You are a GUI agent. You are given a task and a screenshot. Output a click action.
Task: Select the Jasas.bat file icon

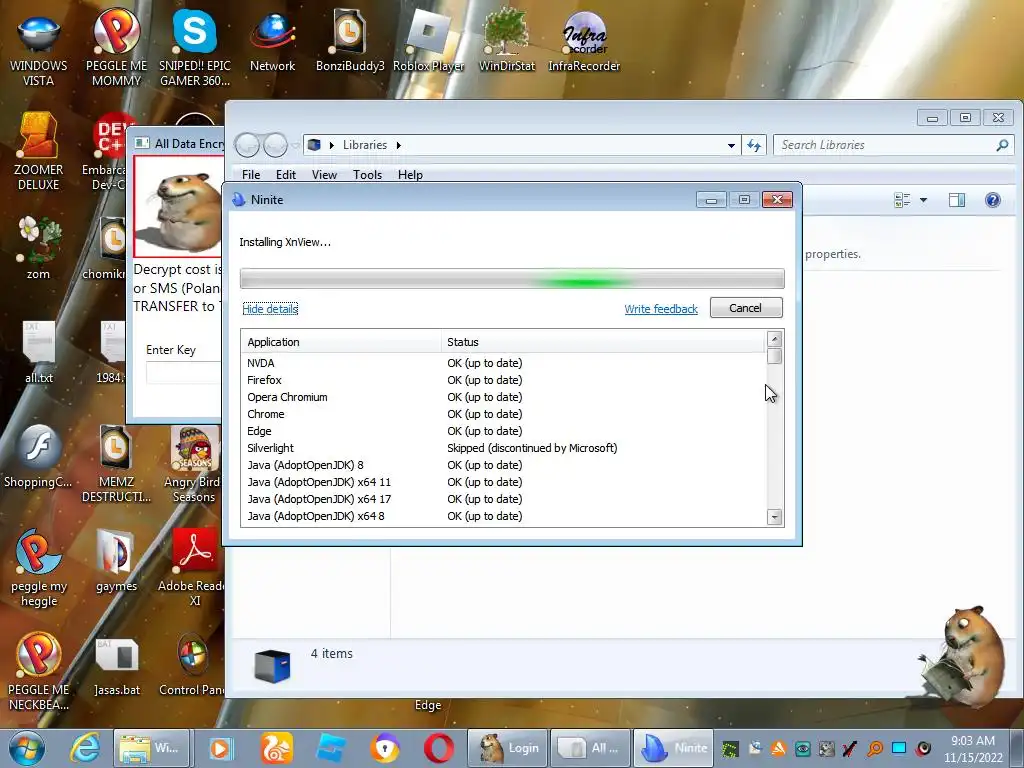click(x=116, y=667)
